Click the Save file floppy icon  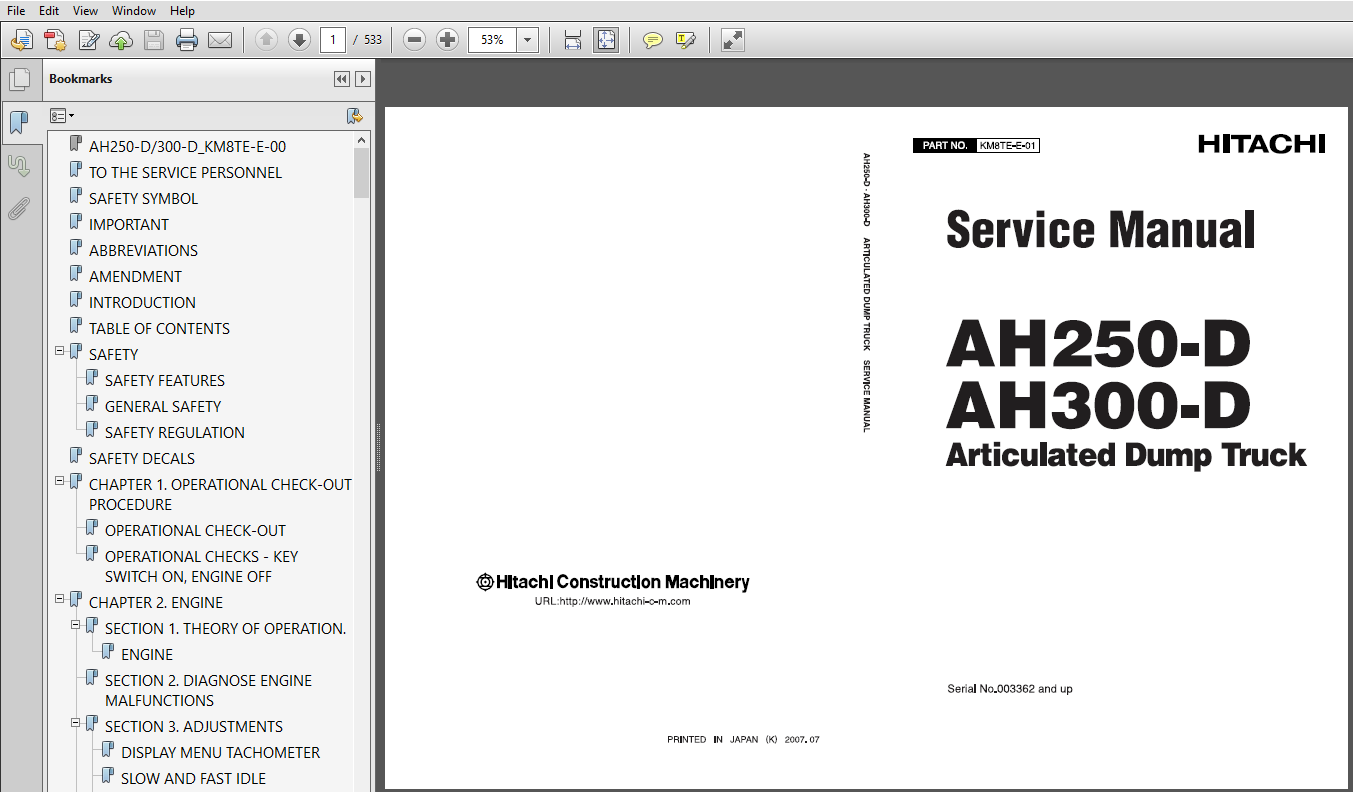pos(154,40)
